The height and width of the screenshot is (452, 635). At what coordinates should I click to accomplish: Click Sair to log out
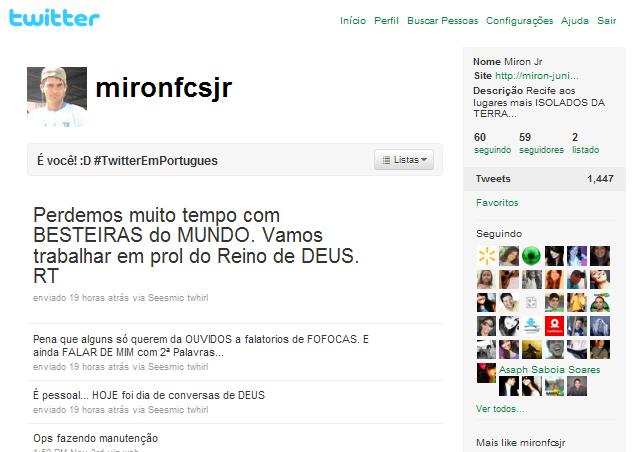pos(607,21)
